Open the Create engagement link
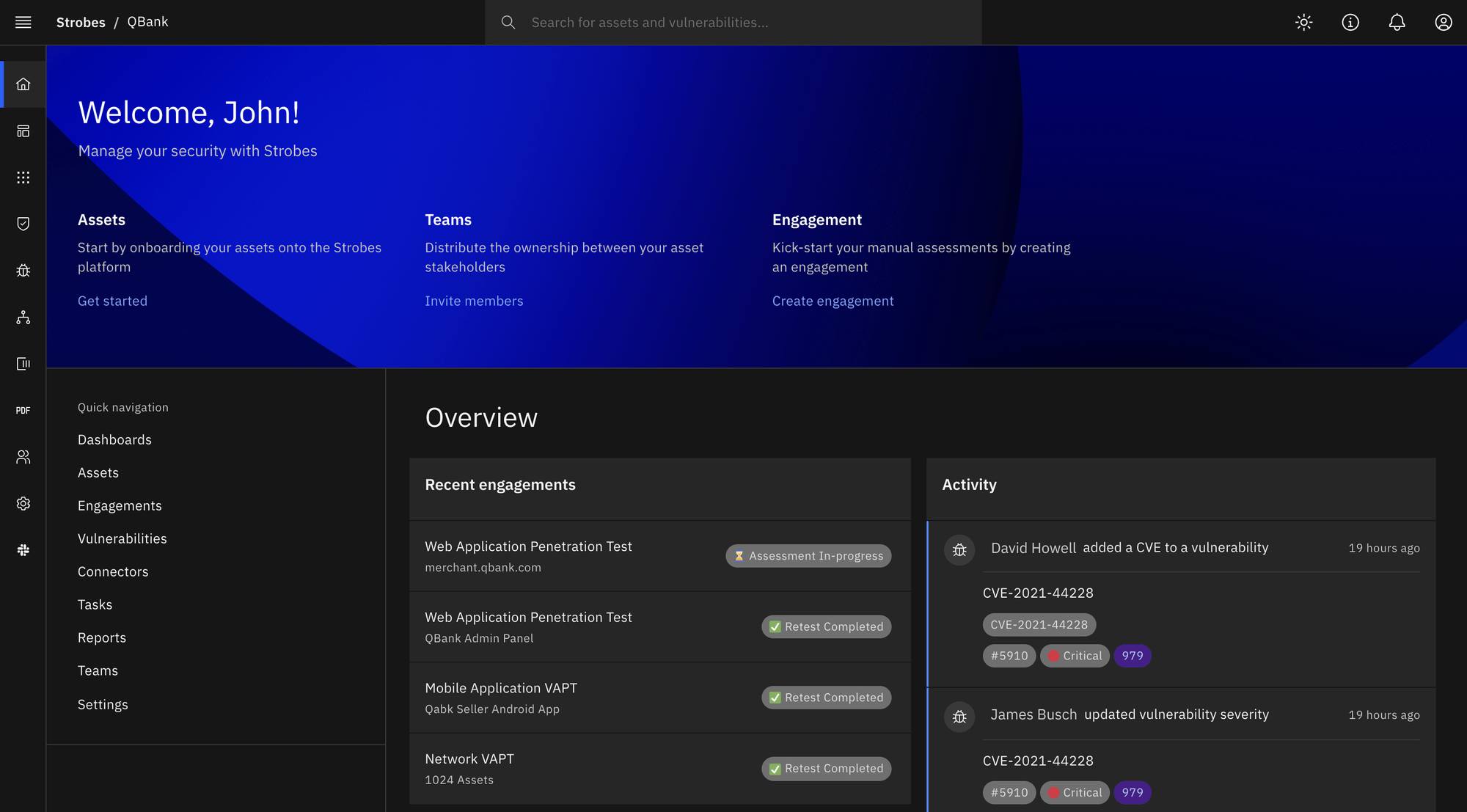The width and height of the screenshot is (1467, 812). coord(833,301)
